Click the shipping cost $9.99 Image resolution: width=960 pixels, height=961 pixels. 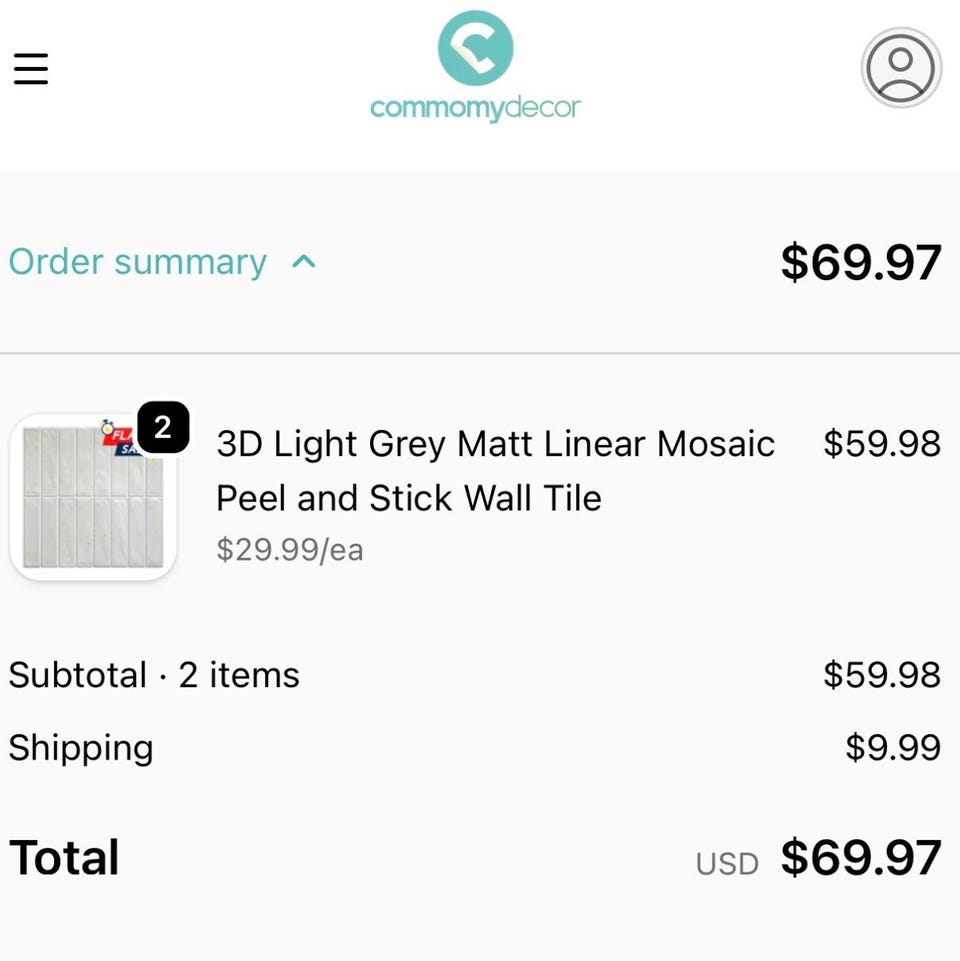pos(892,748)
